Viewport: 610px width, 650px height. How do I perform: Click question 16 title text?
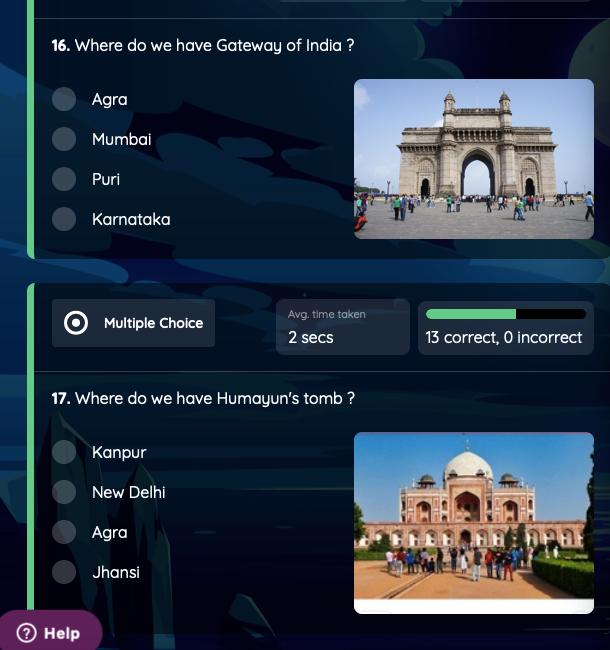pyautogui.click(x=203, y=46)
